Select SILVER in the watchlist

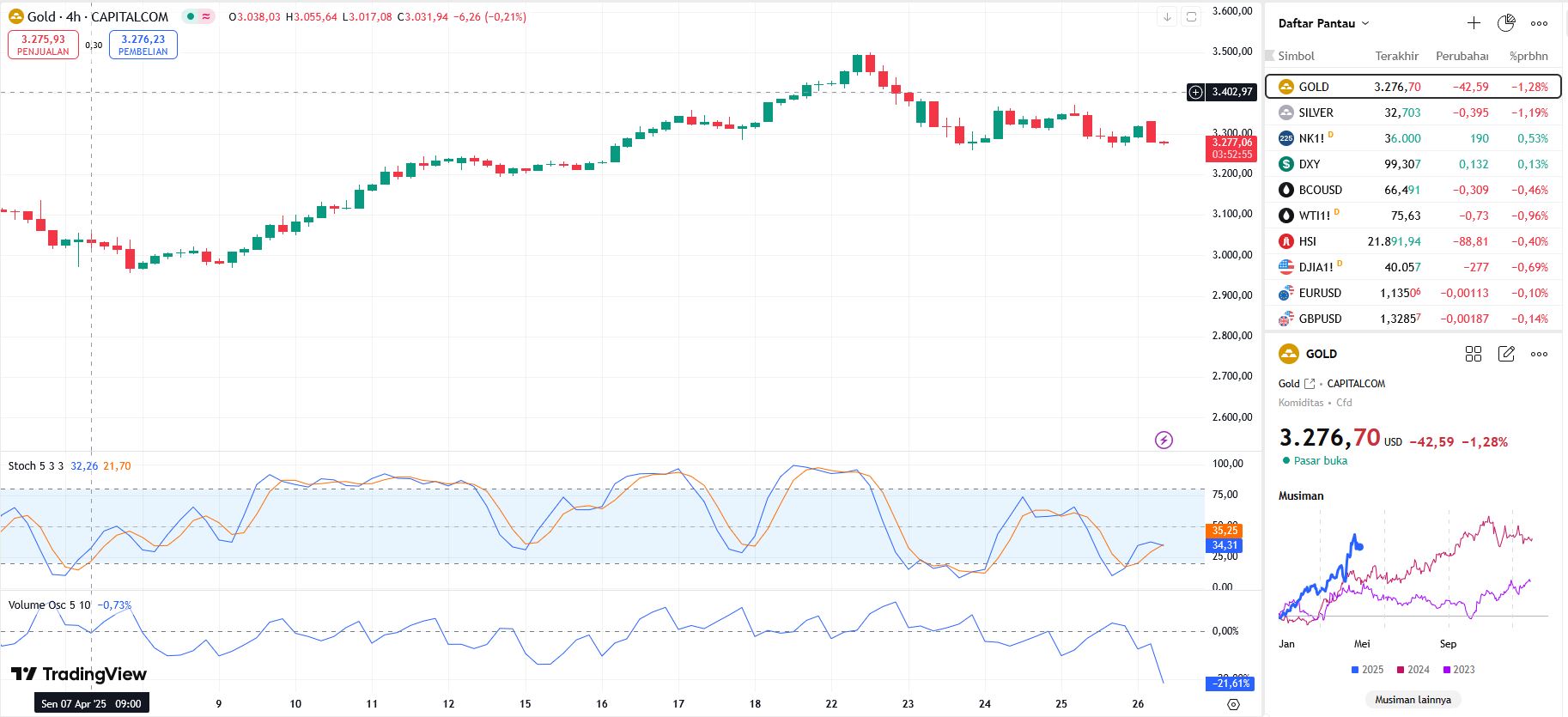pyautogui.click(x=1316, y=112)
